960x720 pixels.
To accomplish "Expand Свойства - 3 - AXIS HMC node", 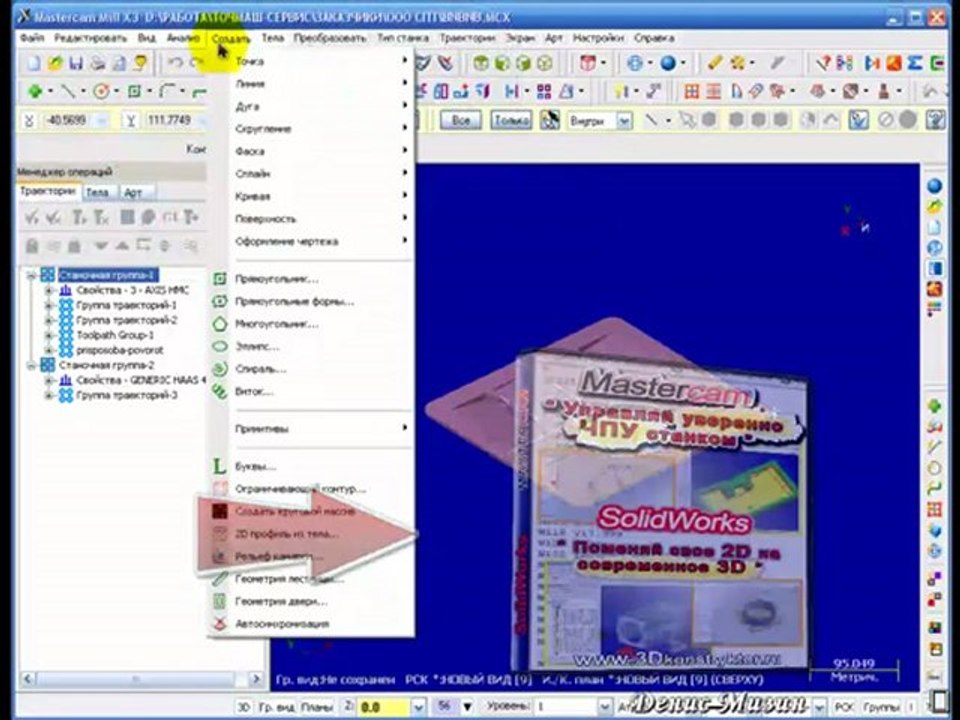I will pyautogui.click(x=49, y=290).
